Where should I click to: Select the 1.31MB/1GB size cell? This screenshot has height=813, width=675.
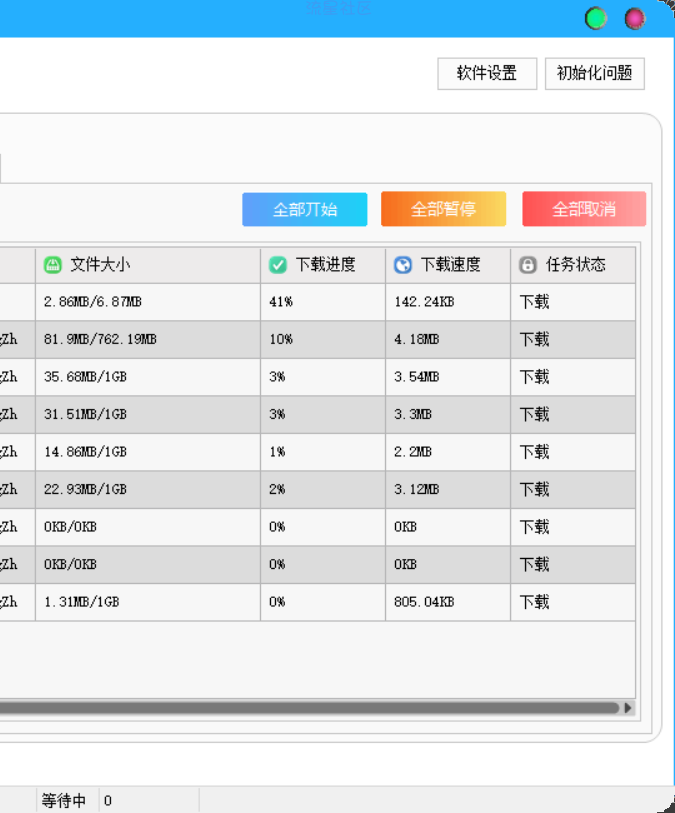click(148, 602)
